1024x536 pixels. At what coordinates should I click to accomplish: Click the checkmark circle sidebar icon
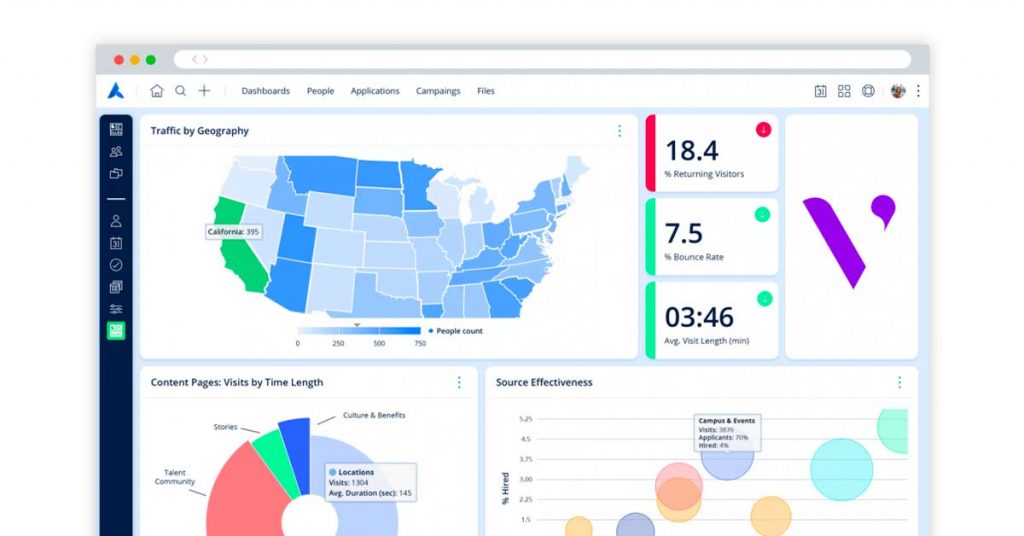(116, 265)
